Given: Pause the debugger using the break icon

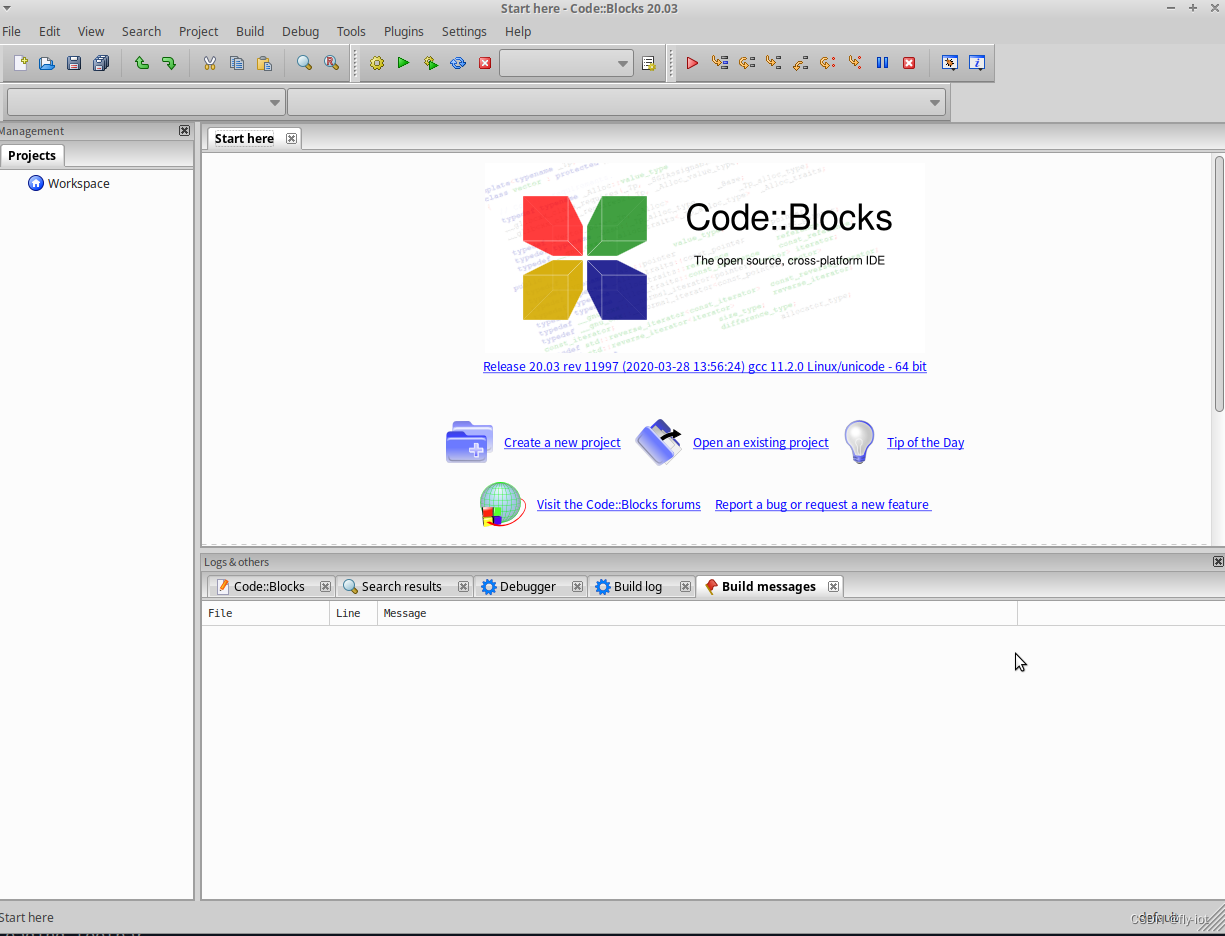Looking at the screenshot, I should click(x=882, y=62).
